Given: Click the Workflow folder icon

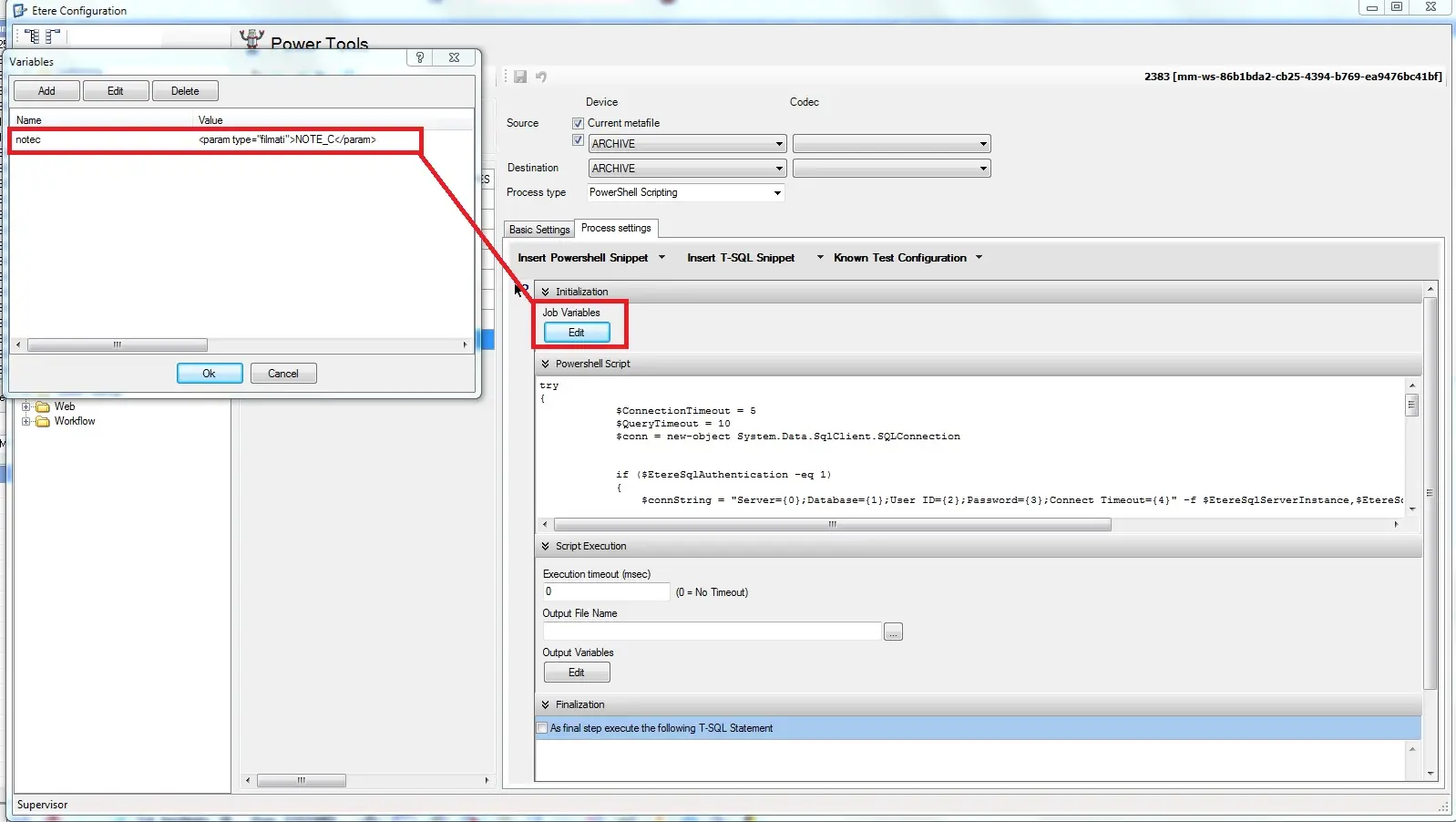Looking at the screenshot, I should click(42, 421).
